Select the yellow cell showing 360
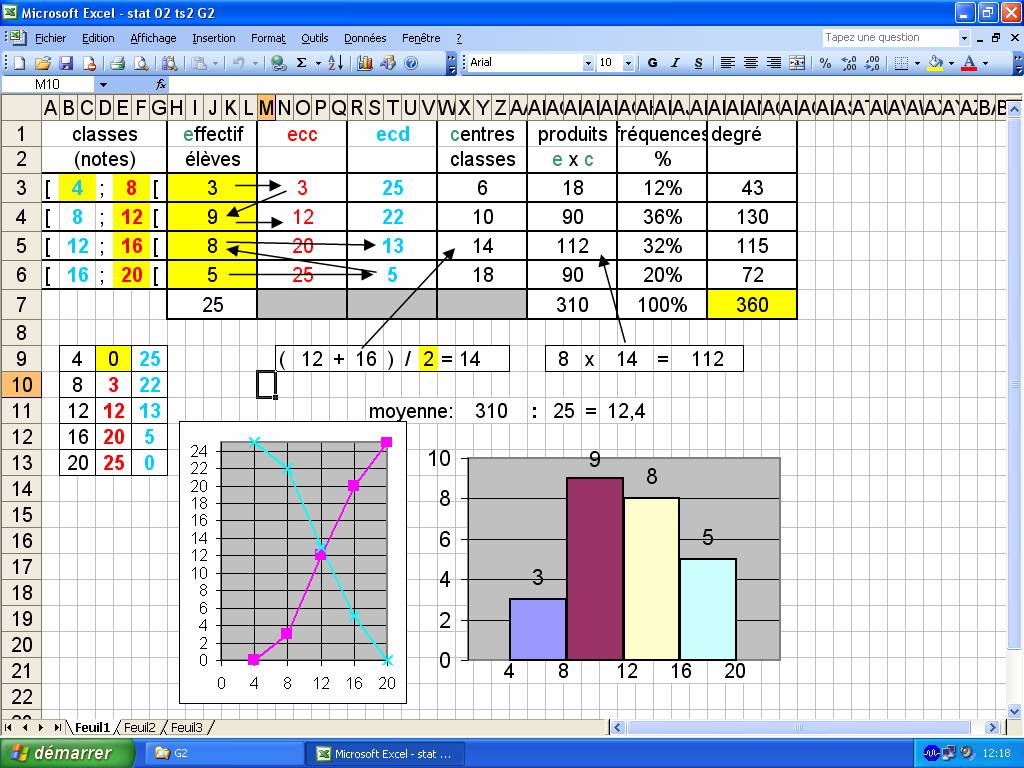The height and width of the screenshot is (768, 1024). (x=752, y=304)
